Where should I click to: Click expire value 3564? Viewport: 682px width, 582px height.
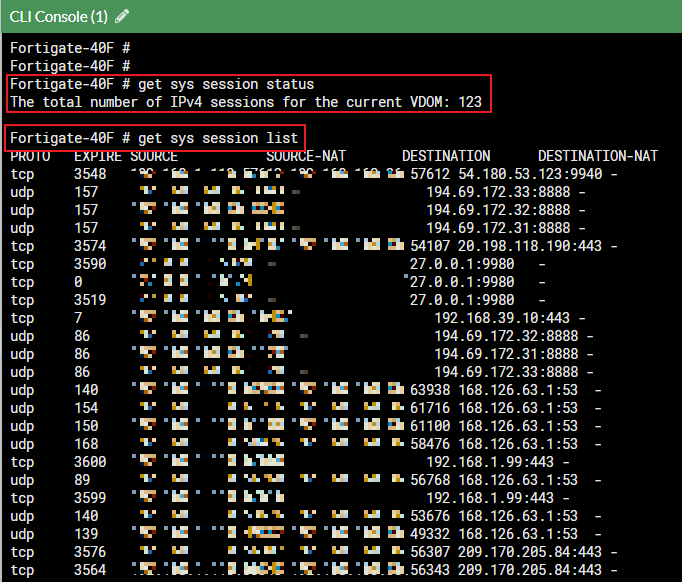[x=90, y=570]
